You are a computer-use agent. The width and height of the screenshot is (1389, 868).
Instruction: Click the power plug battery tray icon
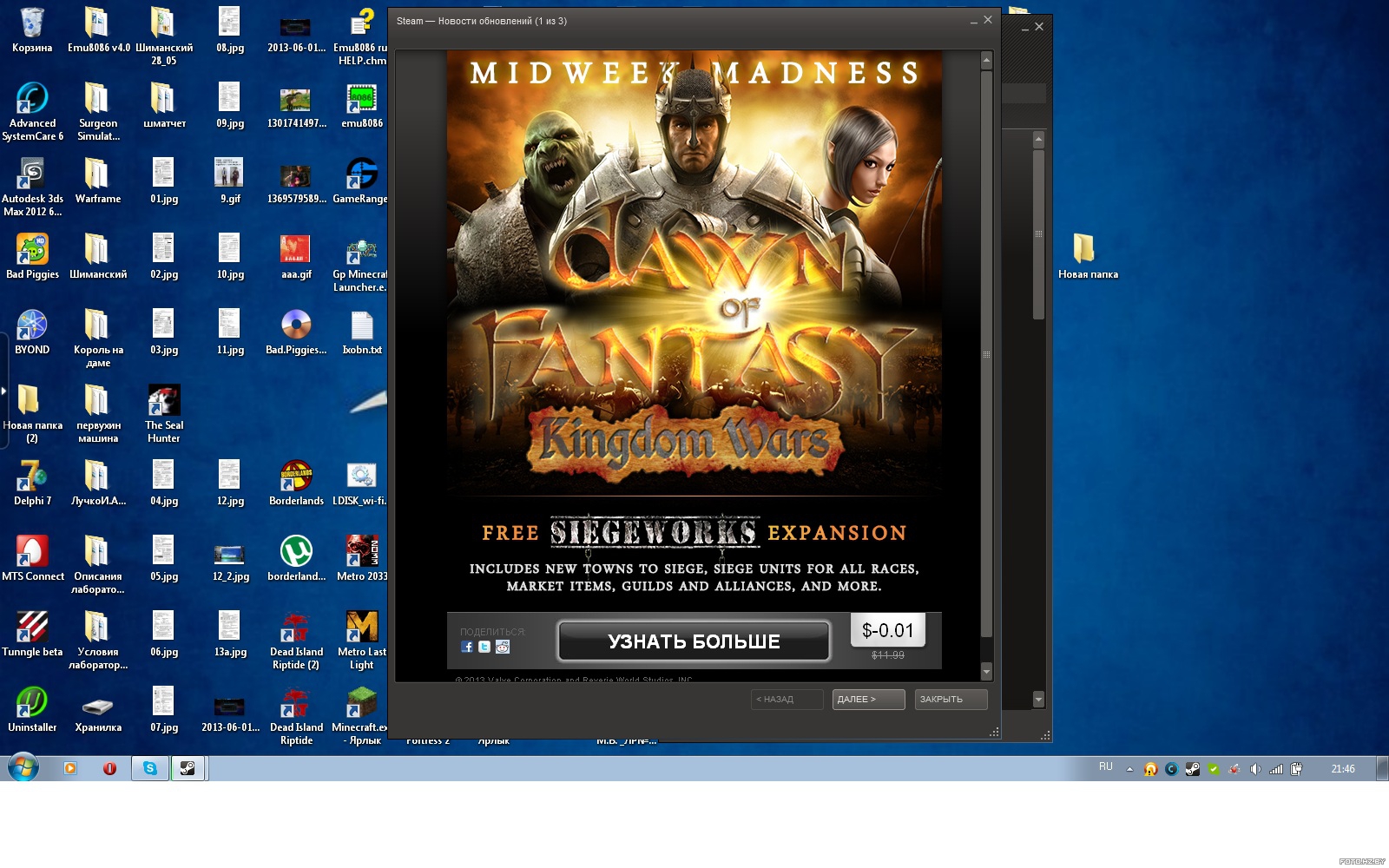click(1296, 769)
